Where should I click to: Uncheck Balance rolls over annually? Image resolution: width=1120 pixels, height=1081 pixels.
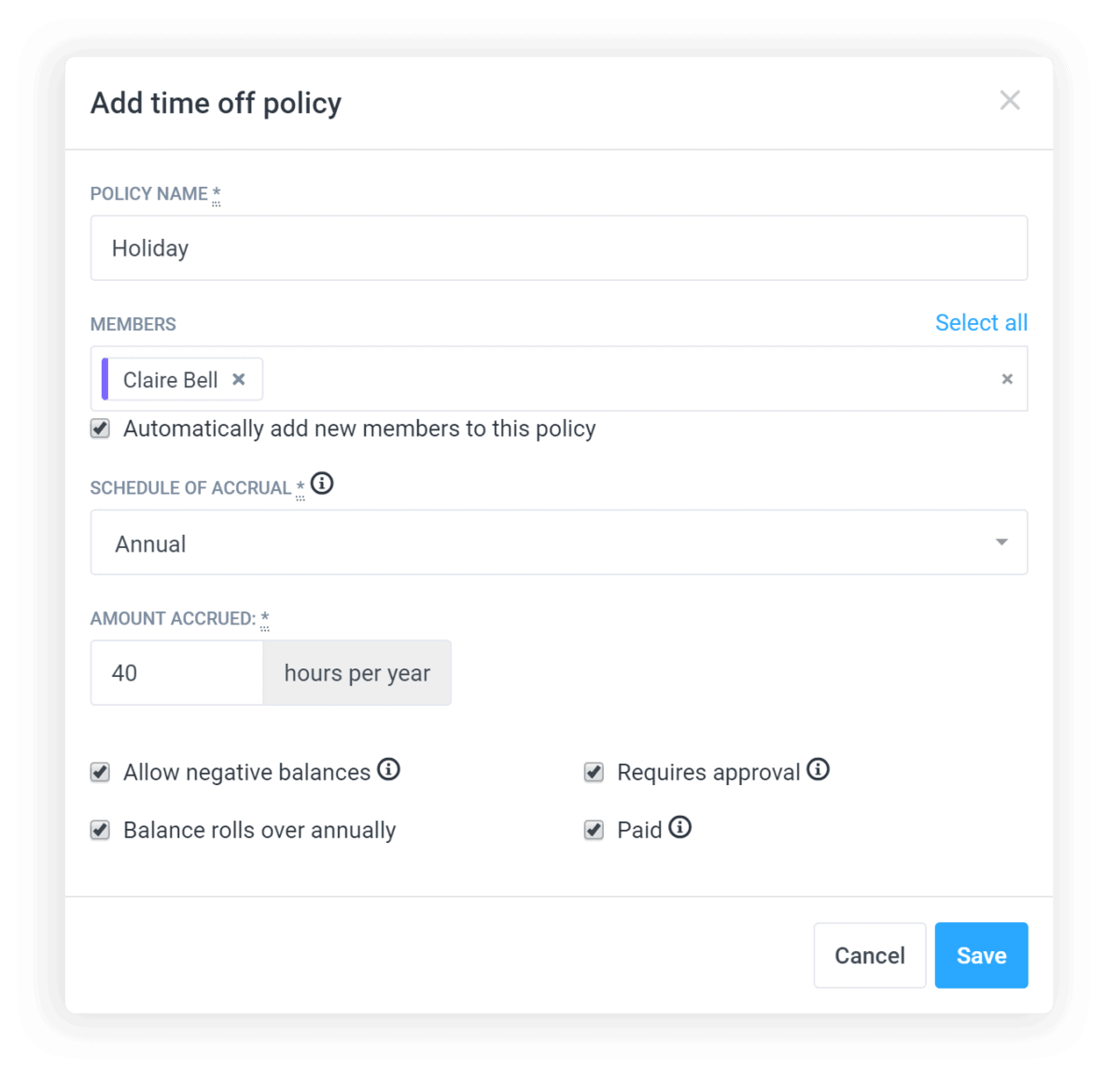pos(100,830)
